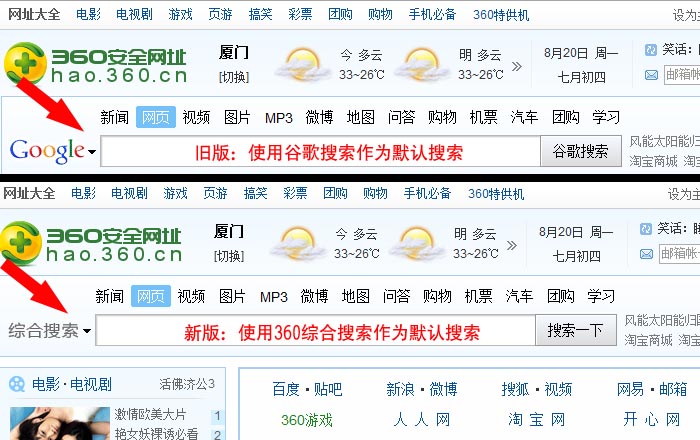The height and width of the screenshot is (440, 700).
Task: Open 彩票 in the lower navigation bar
Action: [x=295, y=193]
